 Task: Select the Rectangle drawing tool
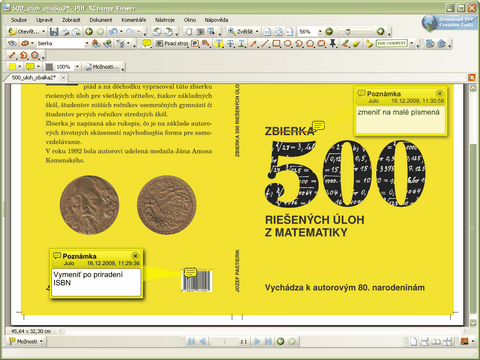click(276, 43)
